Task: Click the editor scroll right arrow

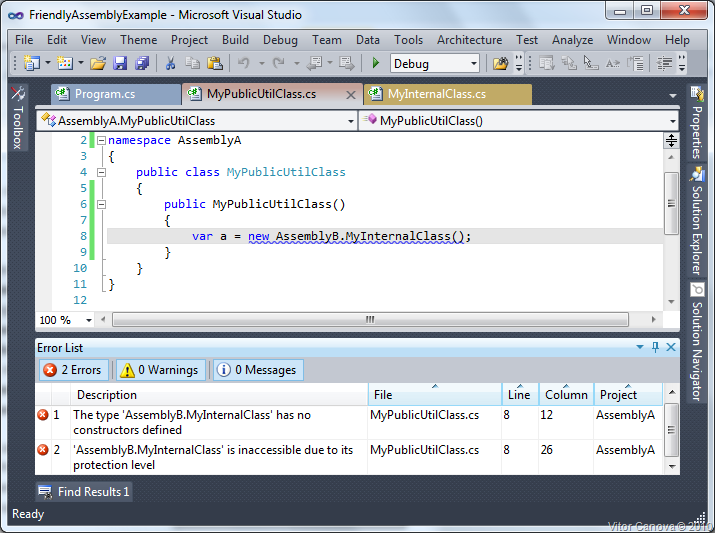Action: pos(653,320)
